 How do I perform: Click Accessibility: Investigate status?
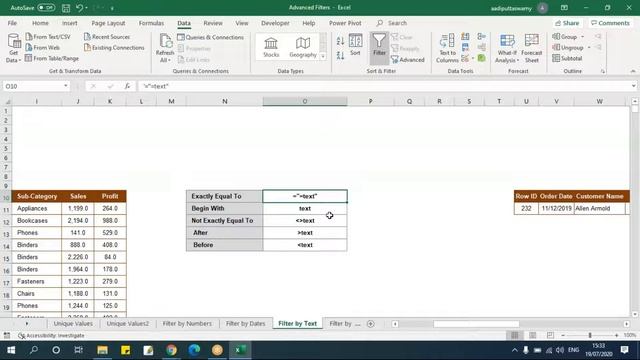click(51, 336)
